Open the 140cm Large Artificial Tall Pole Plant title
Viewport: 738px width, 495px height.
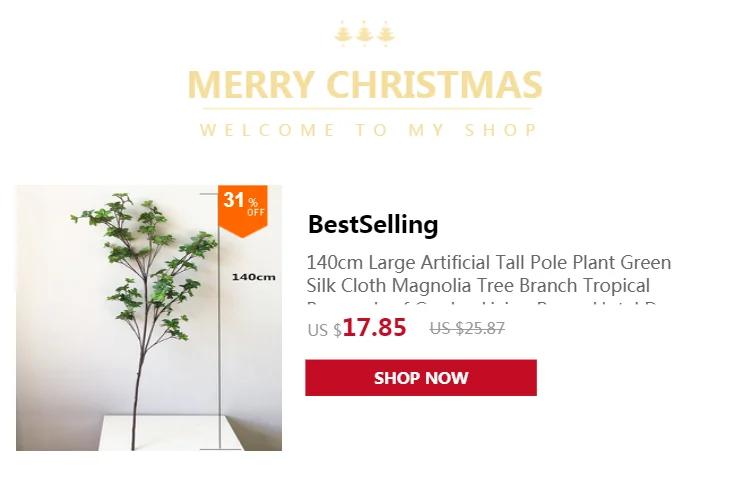click(489, 263)
